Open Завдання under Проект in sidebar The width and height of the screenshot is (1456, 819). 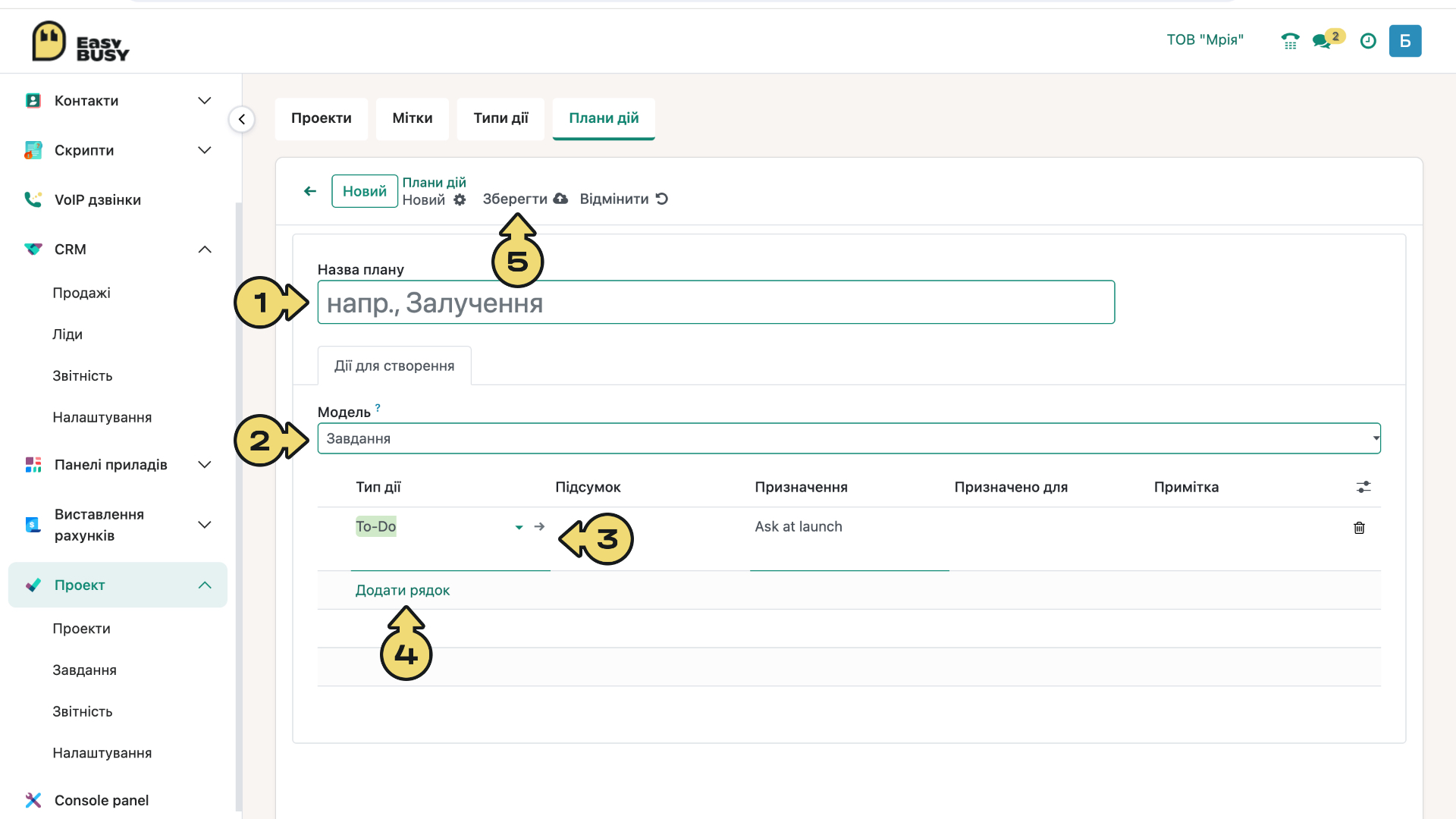[x=84, y=670]
